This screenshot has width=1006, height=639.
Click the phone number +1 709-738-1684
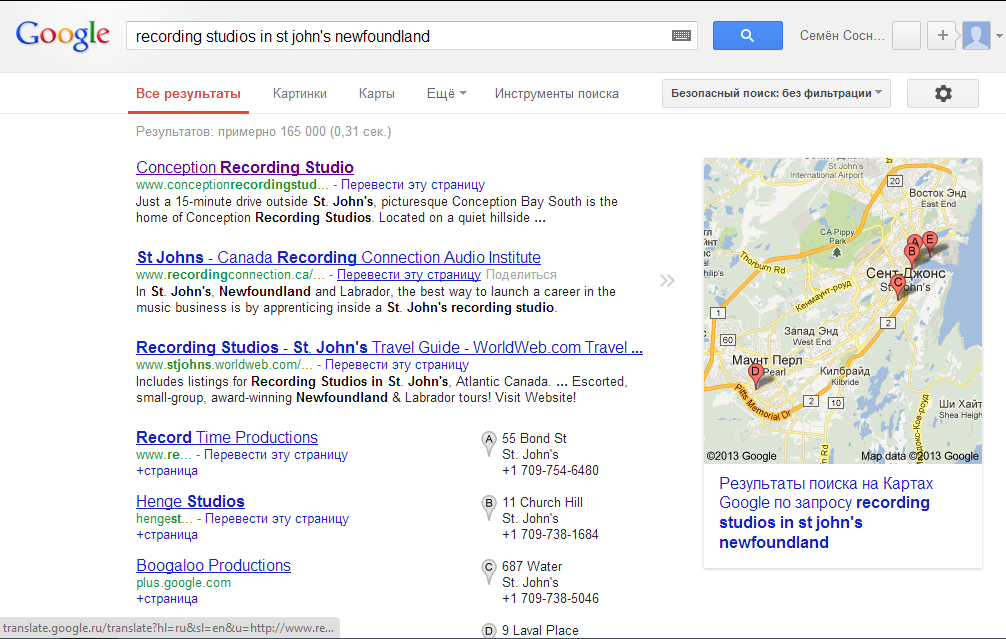tap(550, 534)
